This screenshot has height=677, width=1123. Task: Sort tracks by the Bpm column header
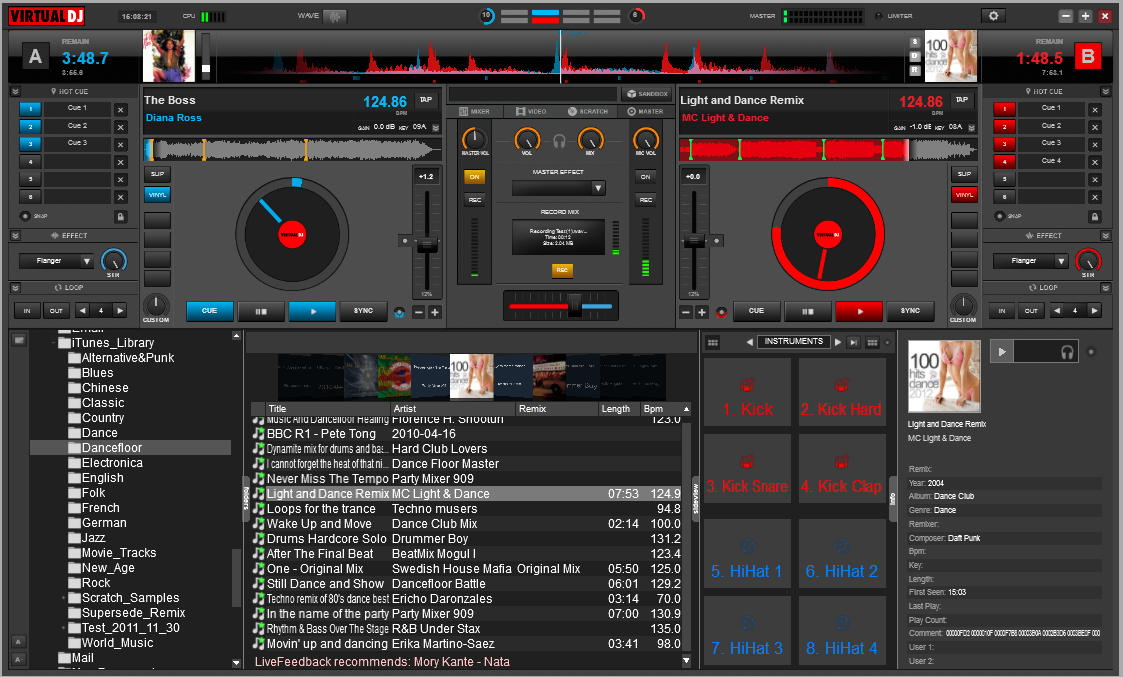click(x=660, y=409)
